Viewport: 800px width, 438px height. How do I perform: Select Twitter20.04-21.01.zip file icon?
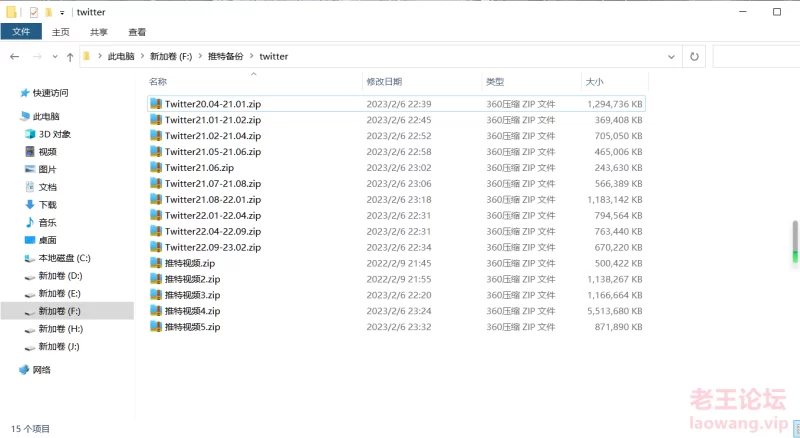pos(156,104)
